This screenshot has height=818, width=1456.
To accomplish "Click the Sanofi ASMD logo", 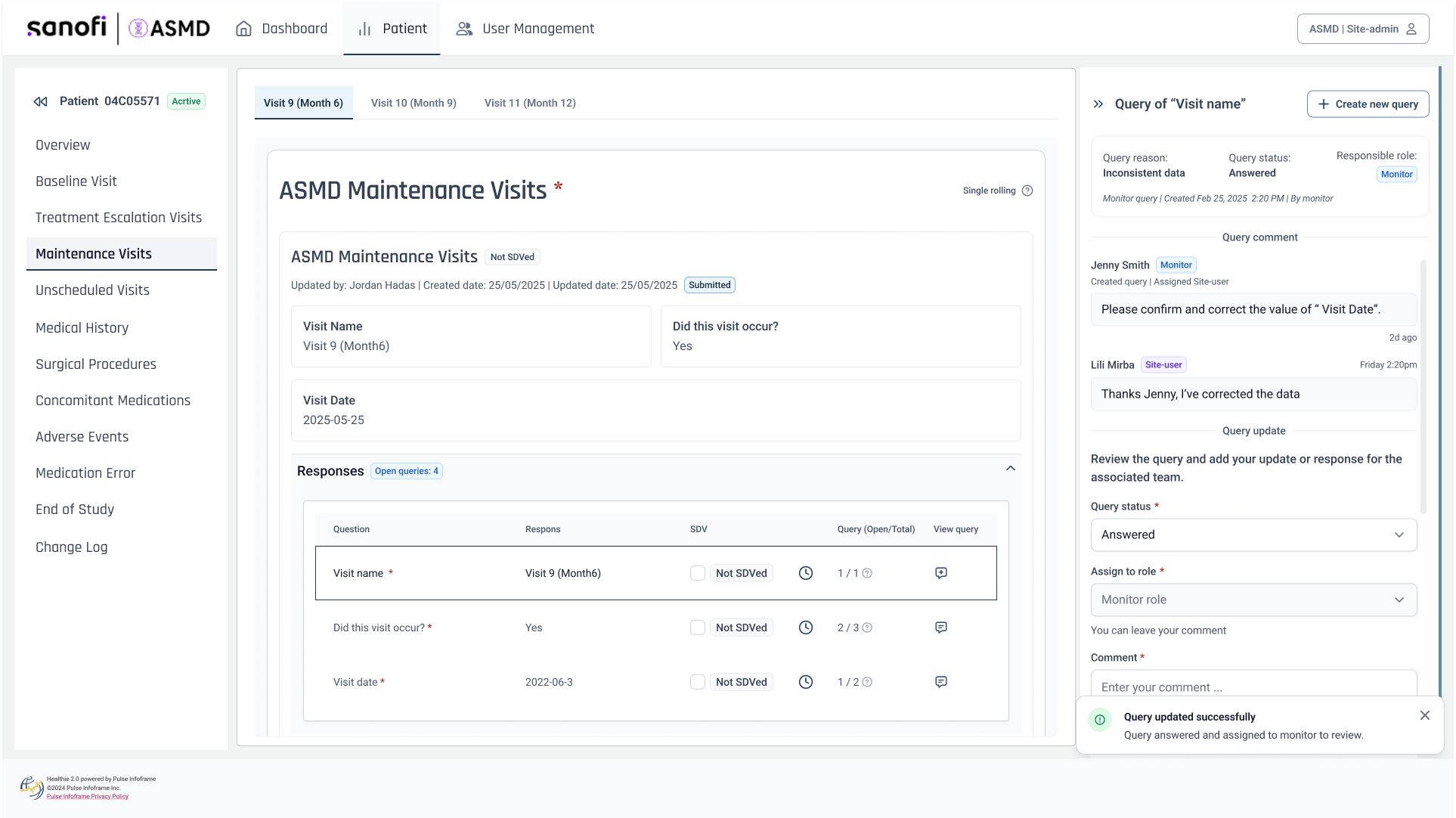I will pyautogui.click(x=119, y=29).
